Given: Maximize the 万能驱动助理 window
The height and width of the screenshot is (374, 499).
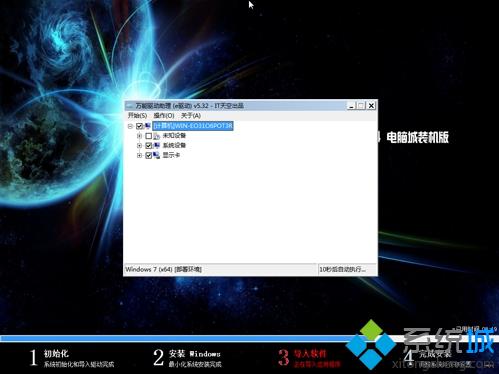Looking at the screenshot, I should coord(361,106).
